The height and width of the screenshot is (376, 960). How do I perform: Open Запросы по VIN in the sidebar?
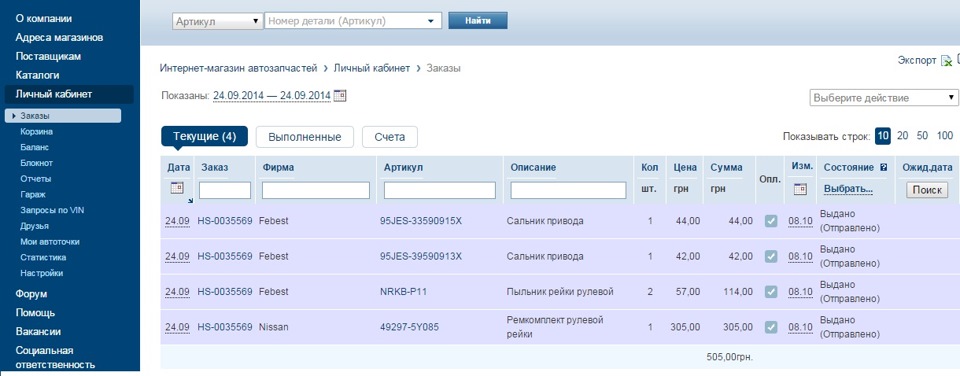pos(52,210)
